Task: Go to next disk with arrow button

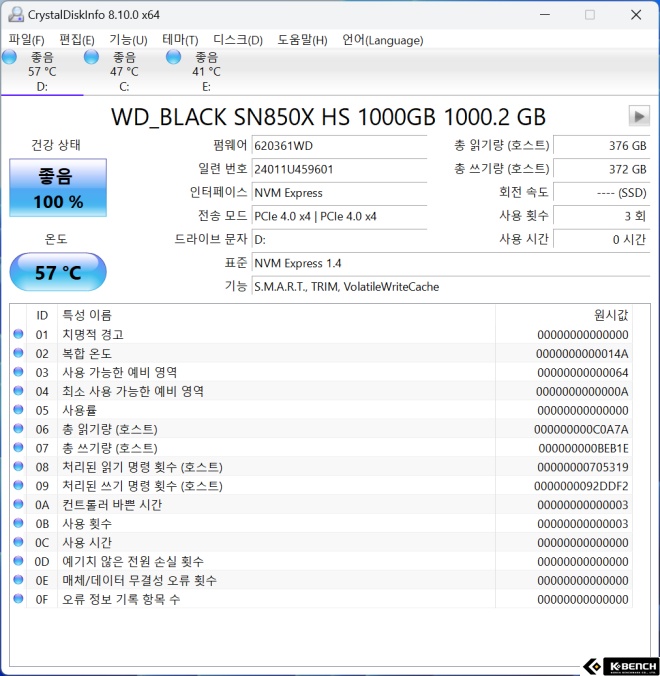Action: [639, 116]
